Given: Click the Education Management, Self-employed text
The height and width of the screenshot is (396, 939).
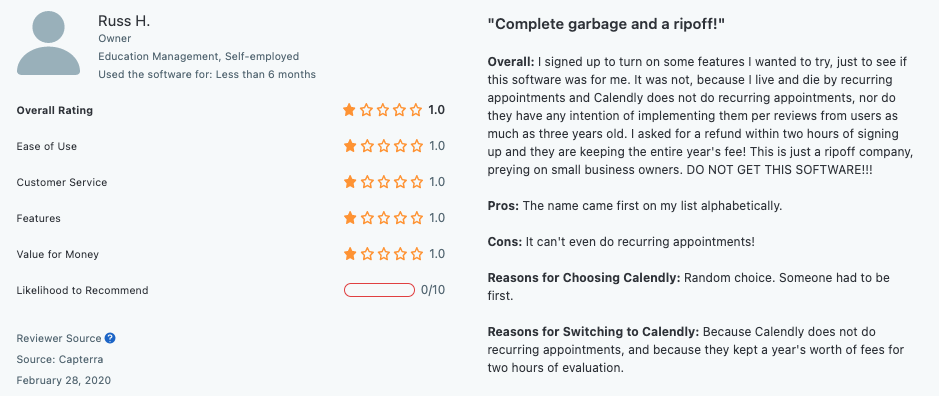Looking at the screenshot, I should (x=198, y=56).
